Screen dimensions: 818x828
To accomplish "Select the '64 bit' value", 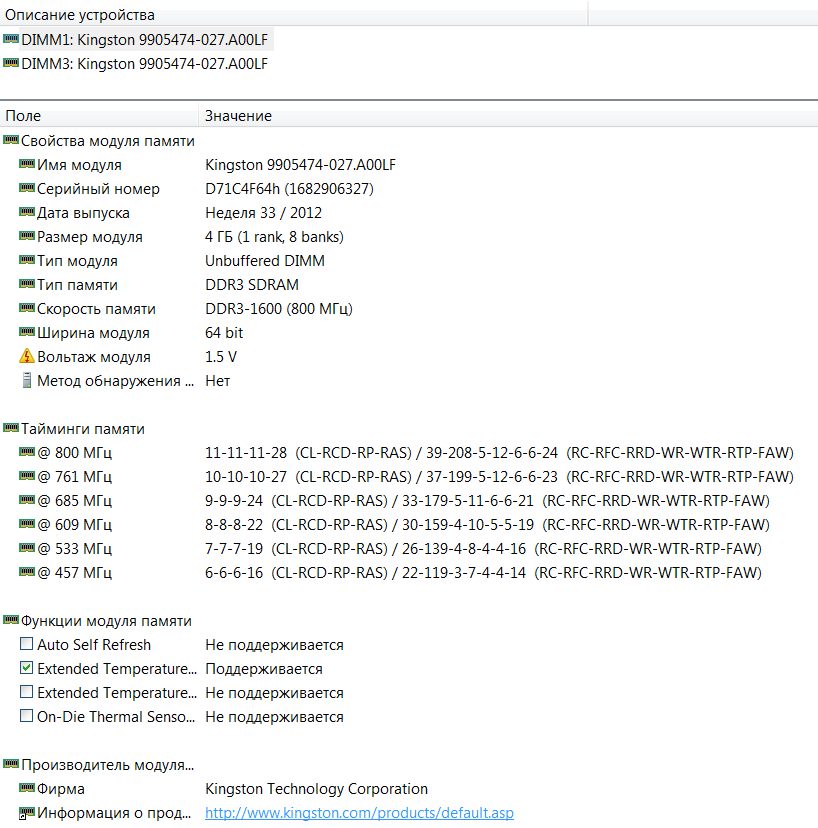I will pos(224,333).
